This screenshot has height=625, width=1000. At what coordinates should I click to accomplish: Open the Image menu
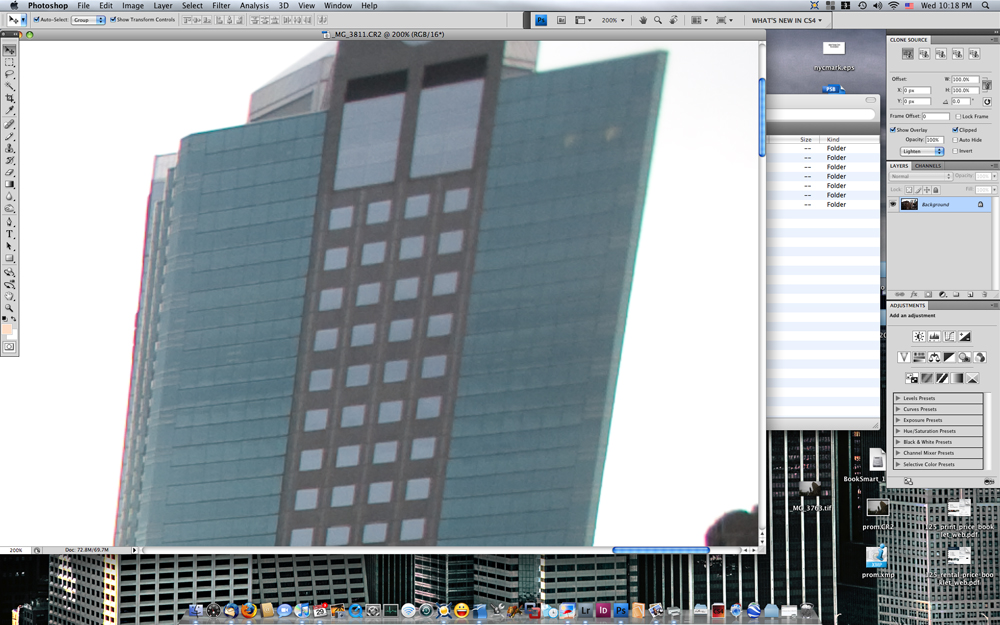click(133, 6)
